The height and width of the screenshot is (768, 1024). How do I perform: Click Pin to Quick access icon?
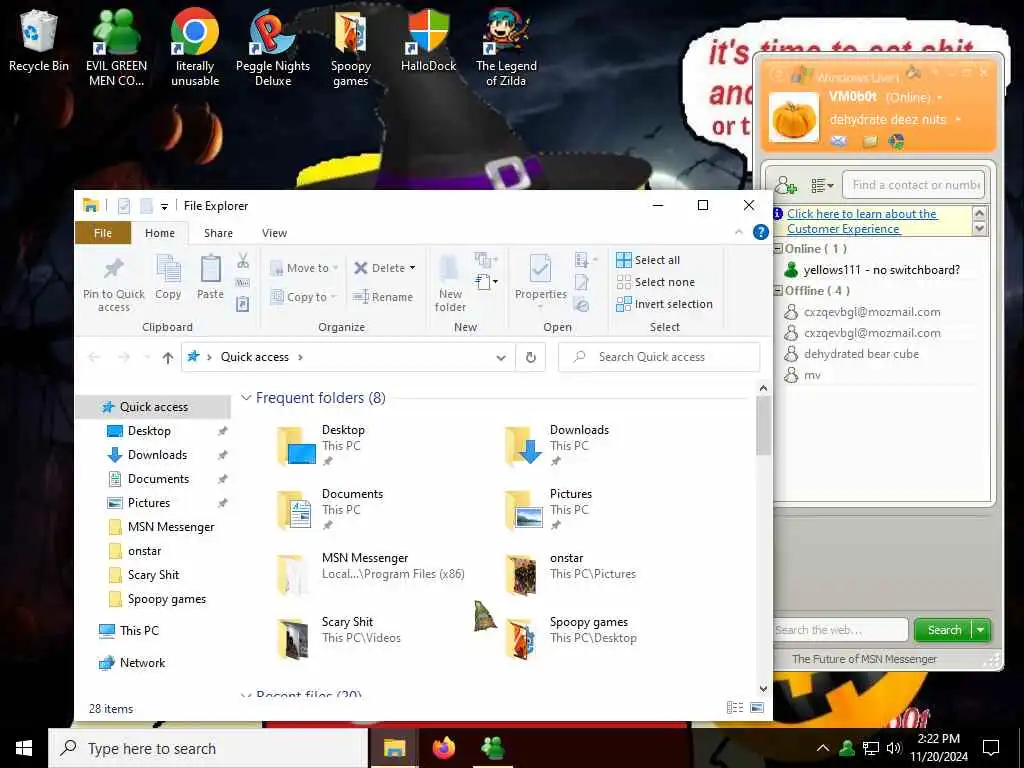tap(114, 283)
